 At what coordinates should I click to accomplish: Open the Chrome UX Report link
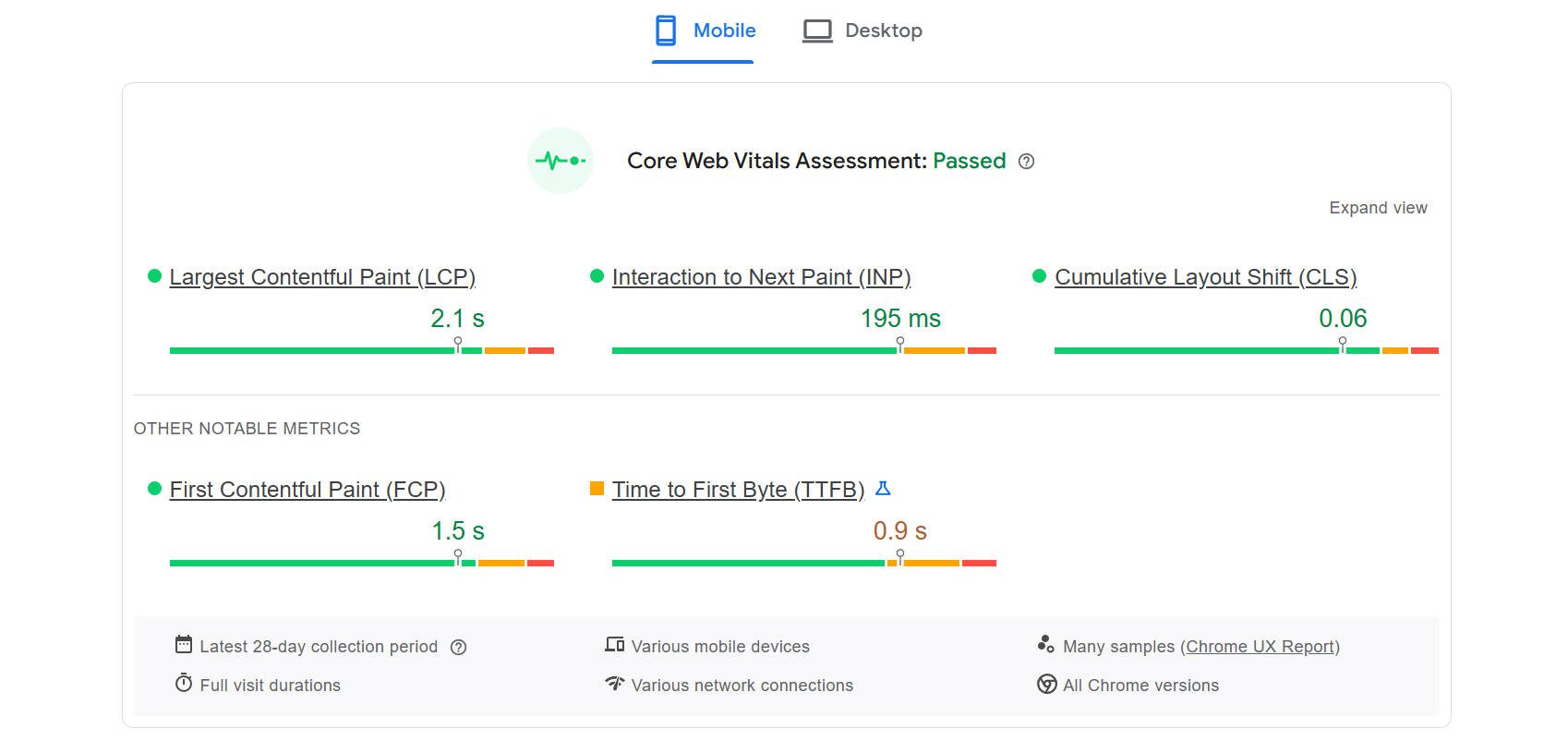tap(1260, 647)
